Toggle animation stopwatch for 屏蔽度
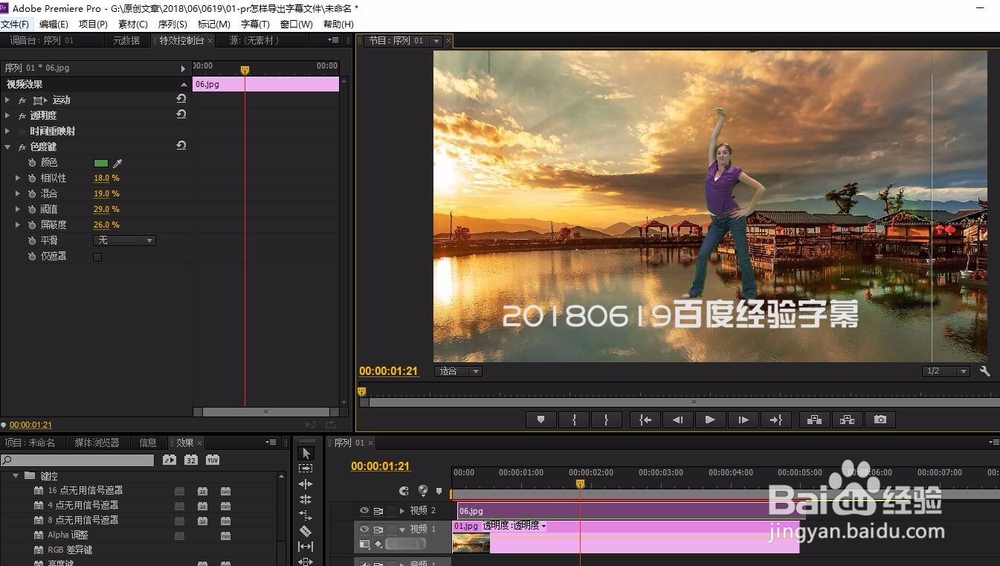 [32, 225]
